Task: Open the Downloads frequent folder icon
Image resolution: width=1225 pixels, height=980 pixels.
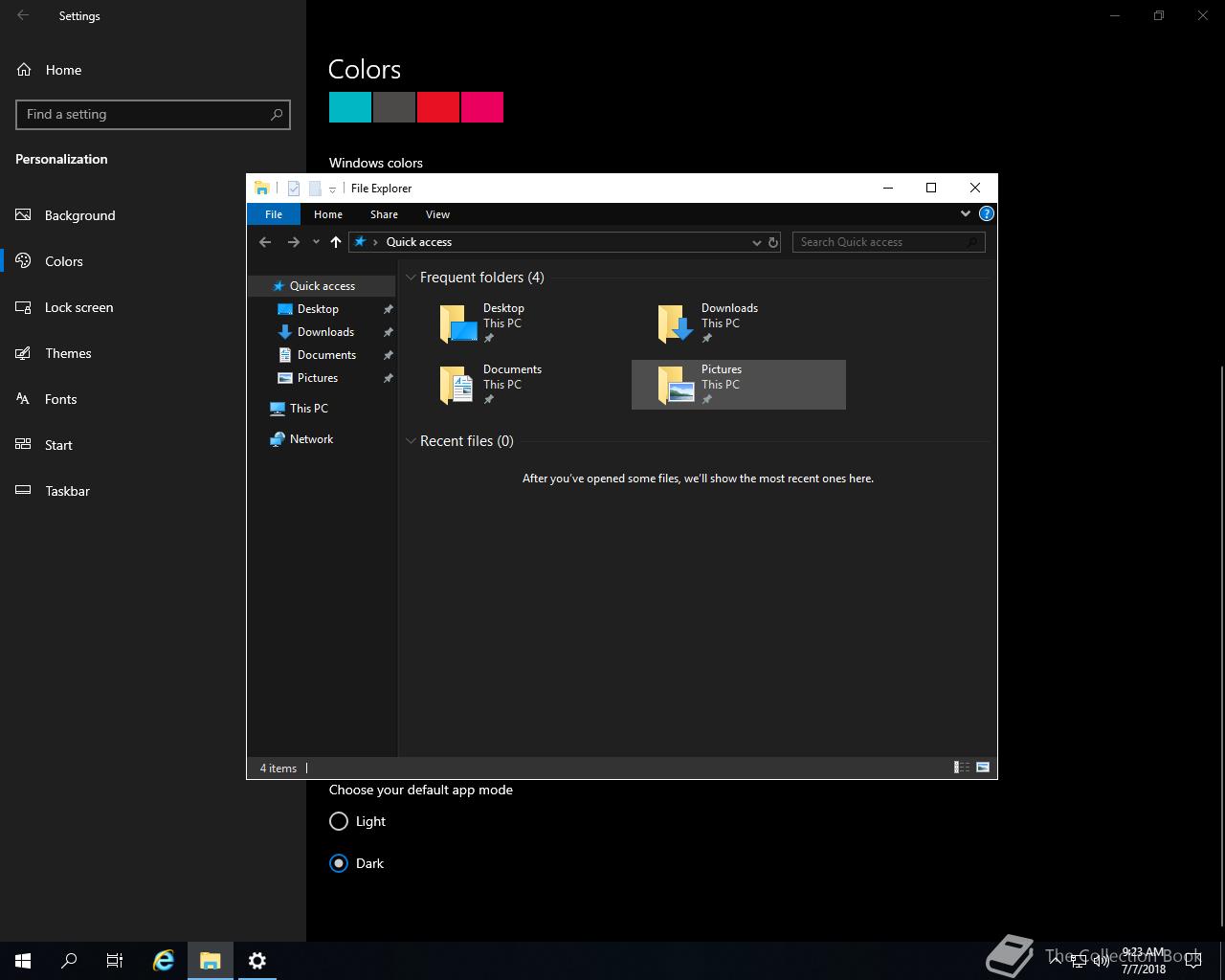Action: [676, 323]
